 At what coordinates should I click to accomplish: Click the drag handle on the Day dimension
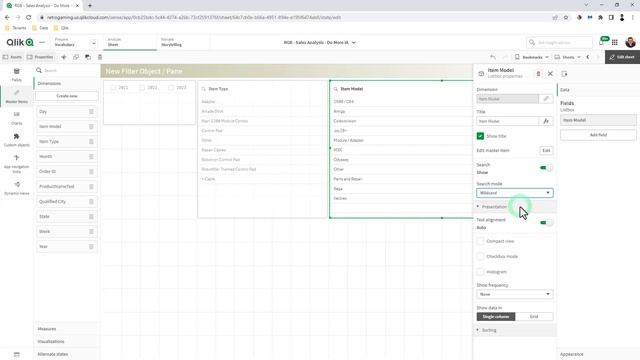coord(91,111)
